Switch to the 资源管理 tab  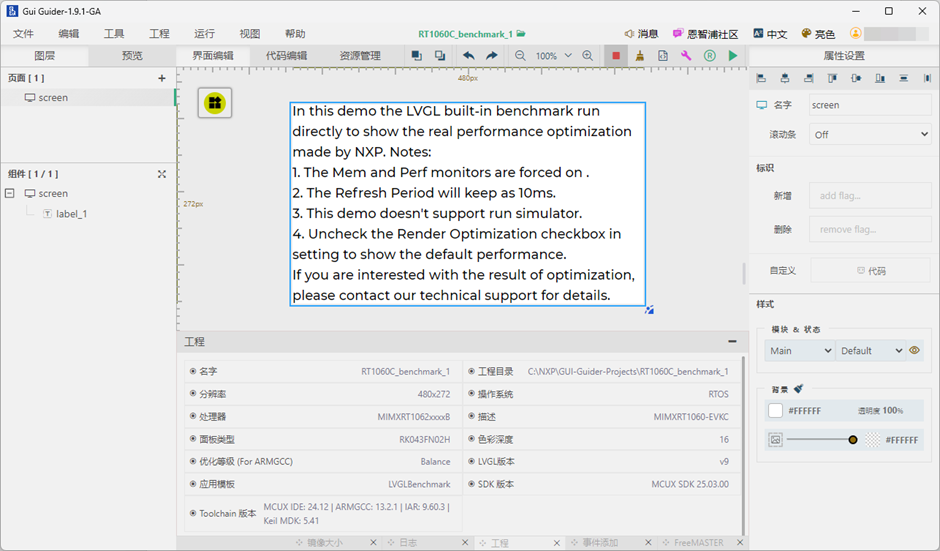360,56
